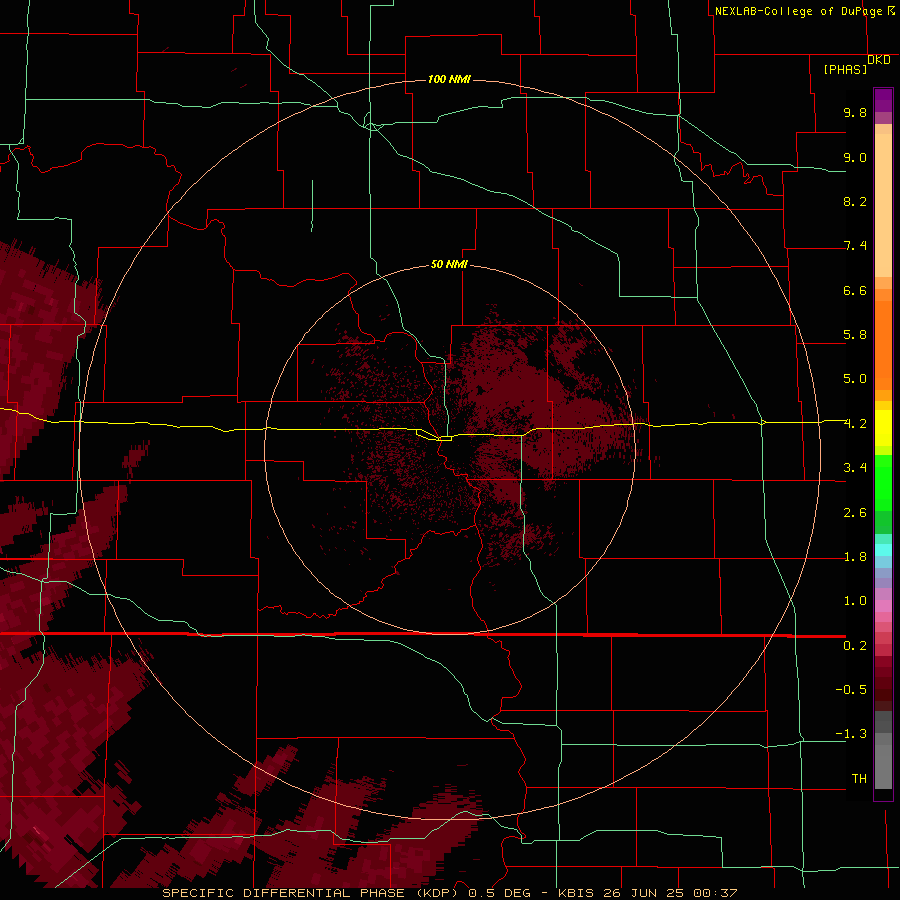Click the cyan segment of the color bar
900x900 pixels.
[x=883, y=549]
